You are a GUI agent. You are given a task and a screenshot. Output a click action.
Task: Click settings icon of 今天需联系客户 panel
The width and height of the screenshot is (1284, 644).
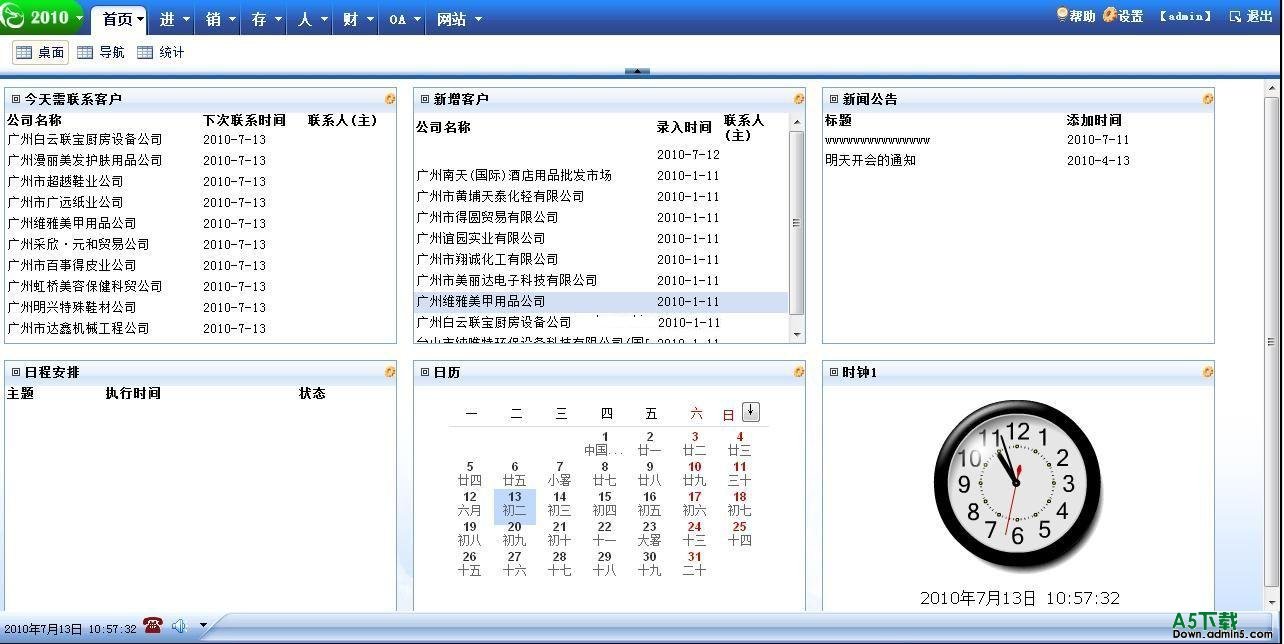(x=390, y=99)
